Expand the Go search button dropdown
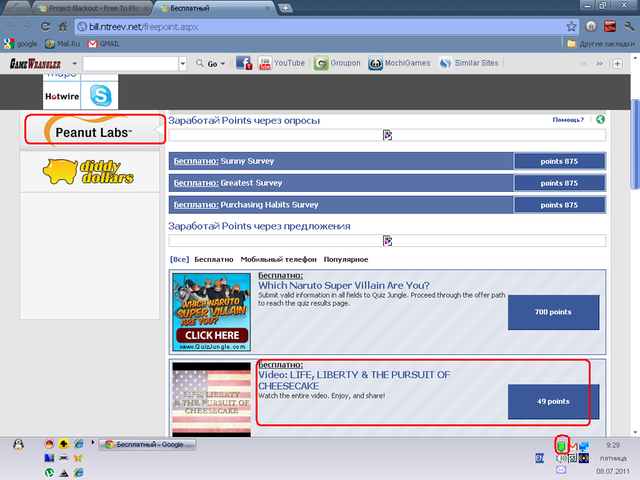The height and width of the screenshot is (480, 640). tap(226, 63)
